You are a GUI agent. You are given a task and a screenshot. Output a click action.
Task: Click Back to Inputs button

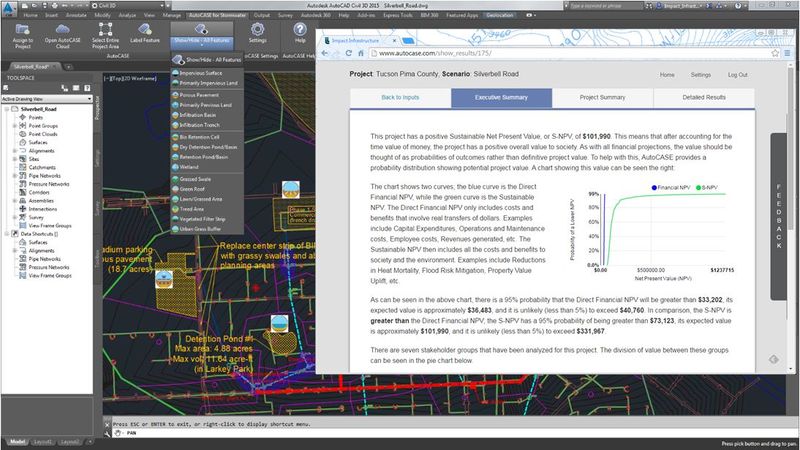tap(400, 98)
